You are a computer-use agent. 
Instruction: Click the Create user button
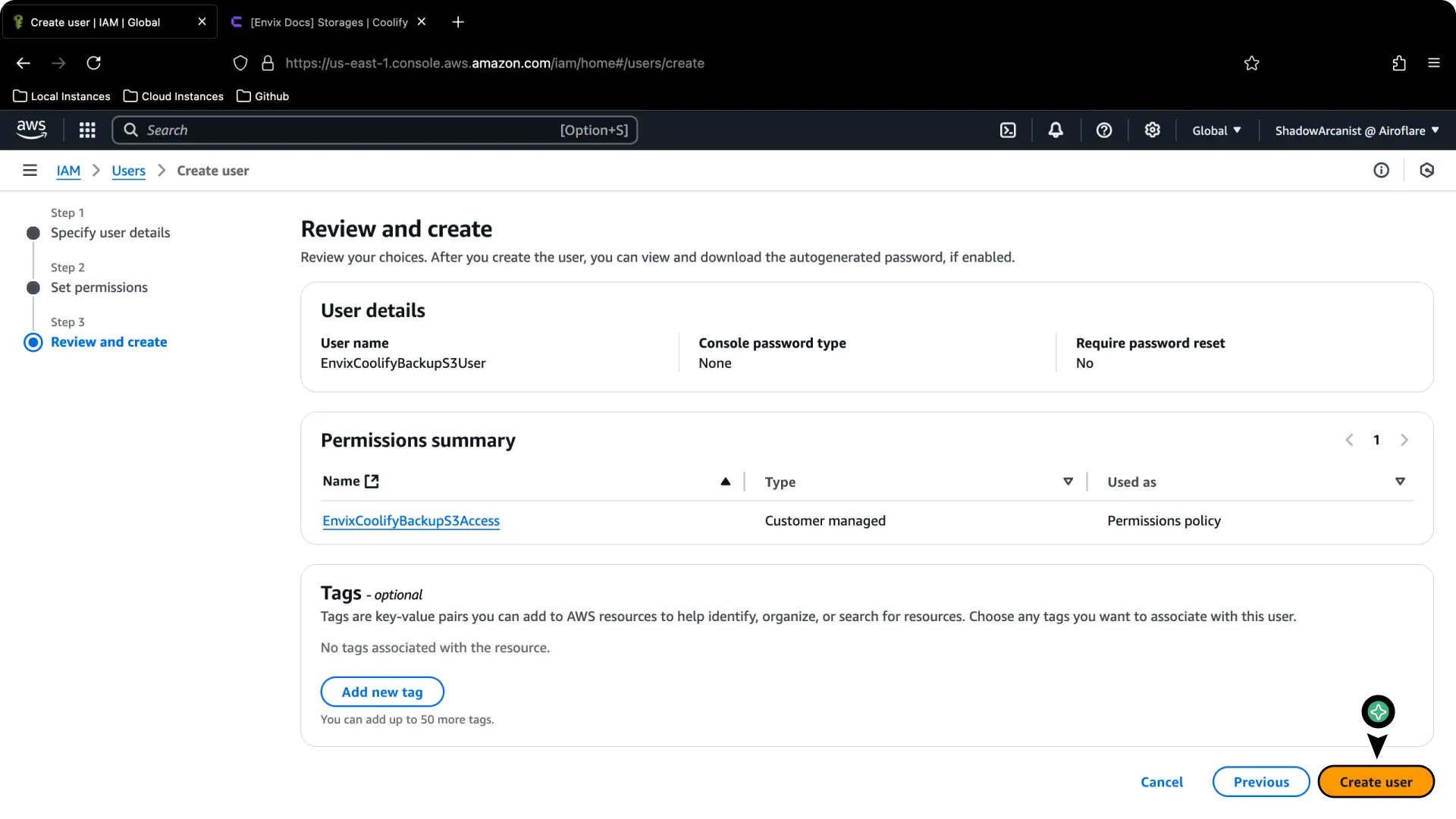click(1376, 781)
